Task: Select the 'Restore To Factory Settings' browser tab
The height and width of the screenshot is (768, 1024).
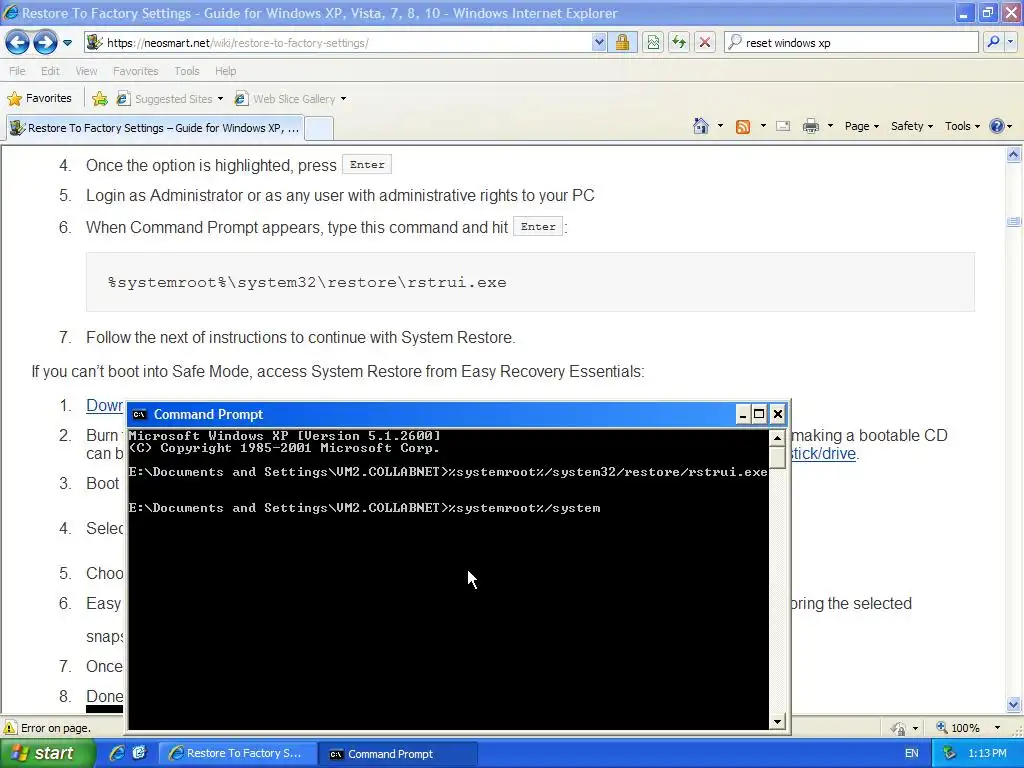Action: tap(155, 128)
